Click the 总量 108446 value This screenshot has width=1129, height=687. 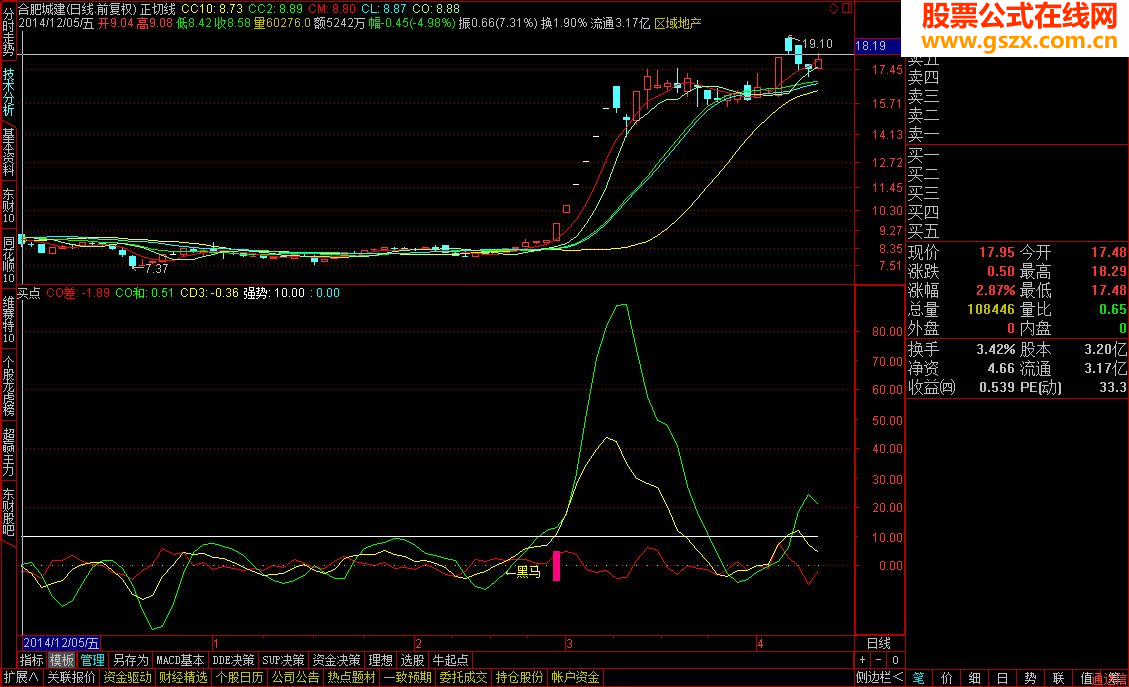[991, 310]
